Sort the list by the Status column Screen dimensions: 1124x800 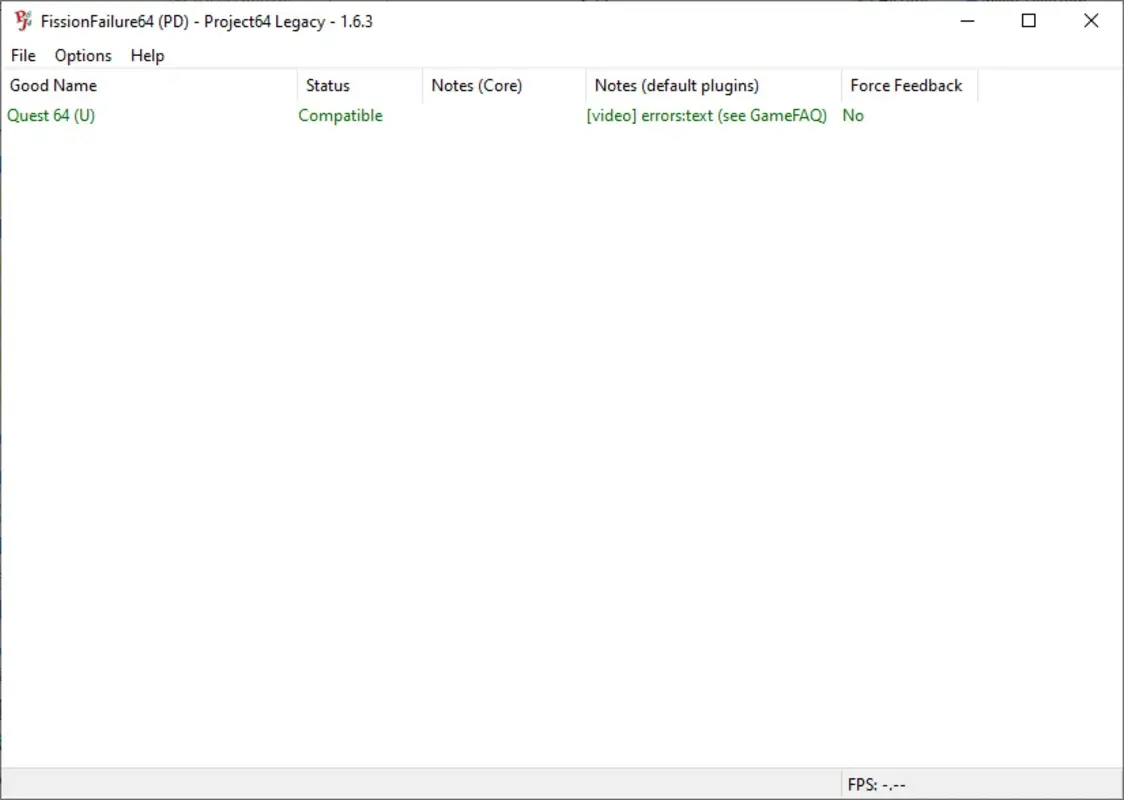(327, 85)
